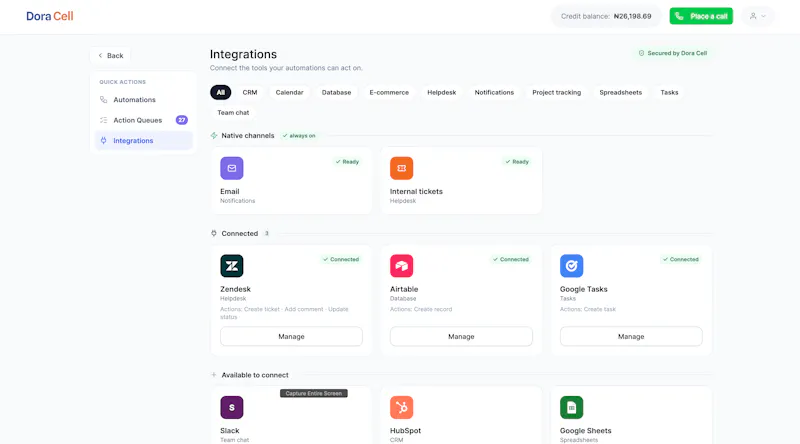The height and width of the screenshot is (444, 800).
Task: Click the Airtable card title
Action: 404,289
